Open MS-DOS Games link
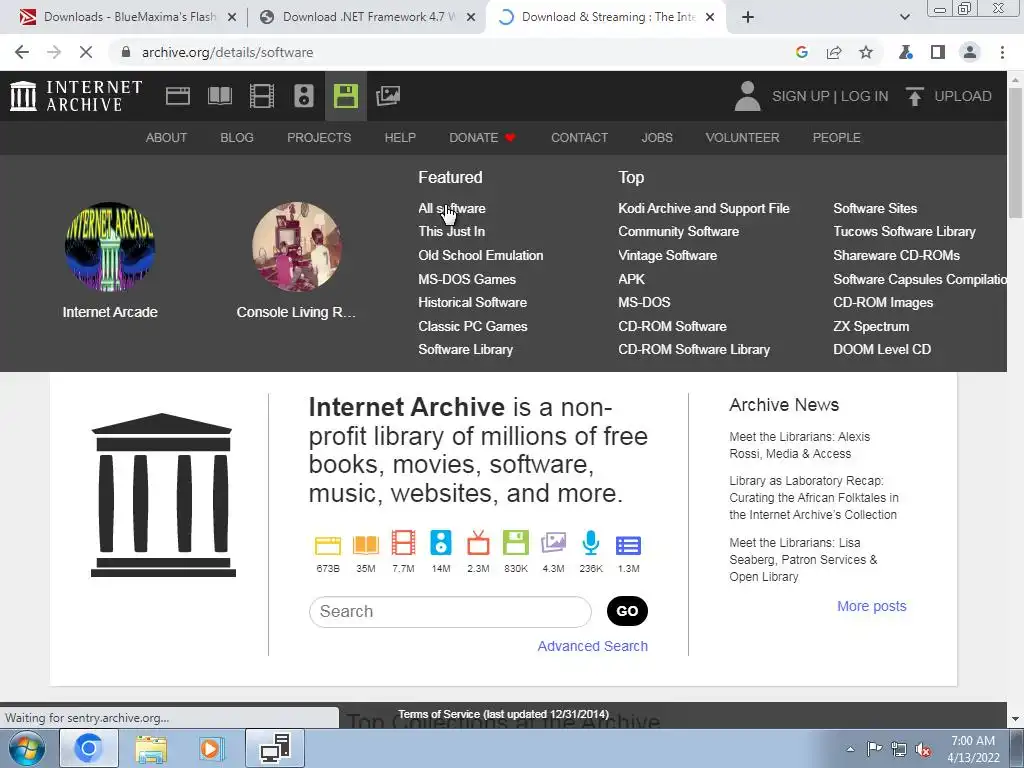Viewport: 1024px width, 768px height. [x=467, y=279]
